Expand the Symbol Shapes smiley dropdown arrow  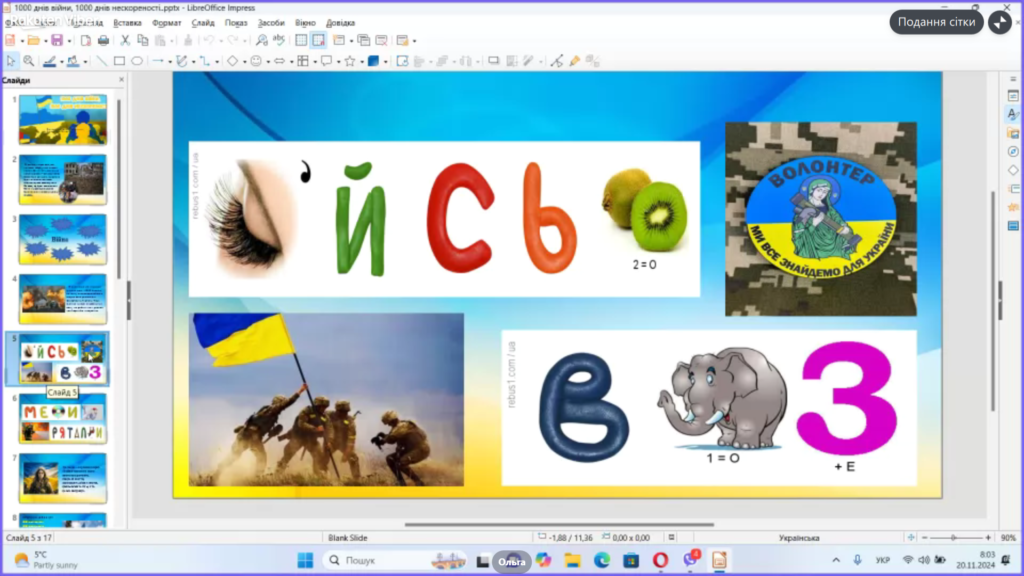[x=267, y=61]
